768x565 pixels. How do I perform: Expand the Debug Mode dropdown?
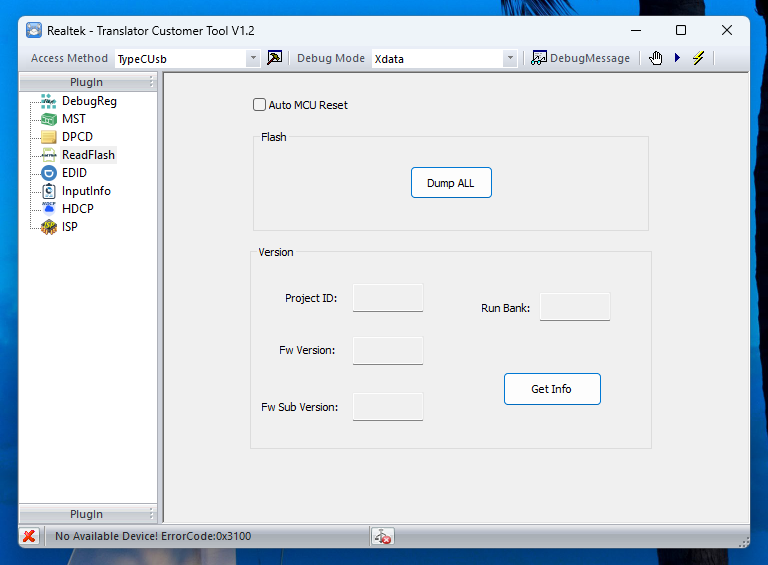point(510,58)
